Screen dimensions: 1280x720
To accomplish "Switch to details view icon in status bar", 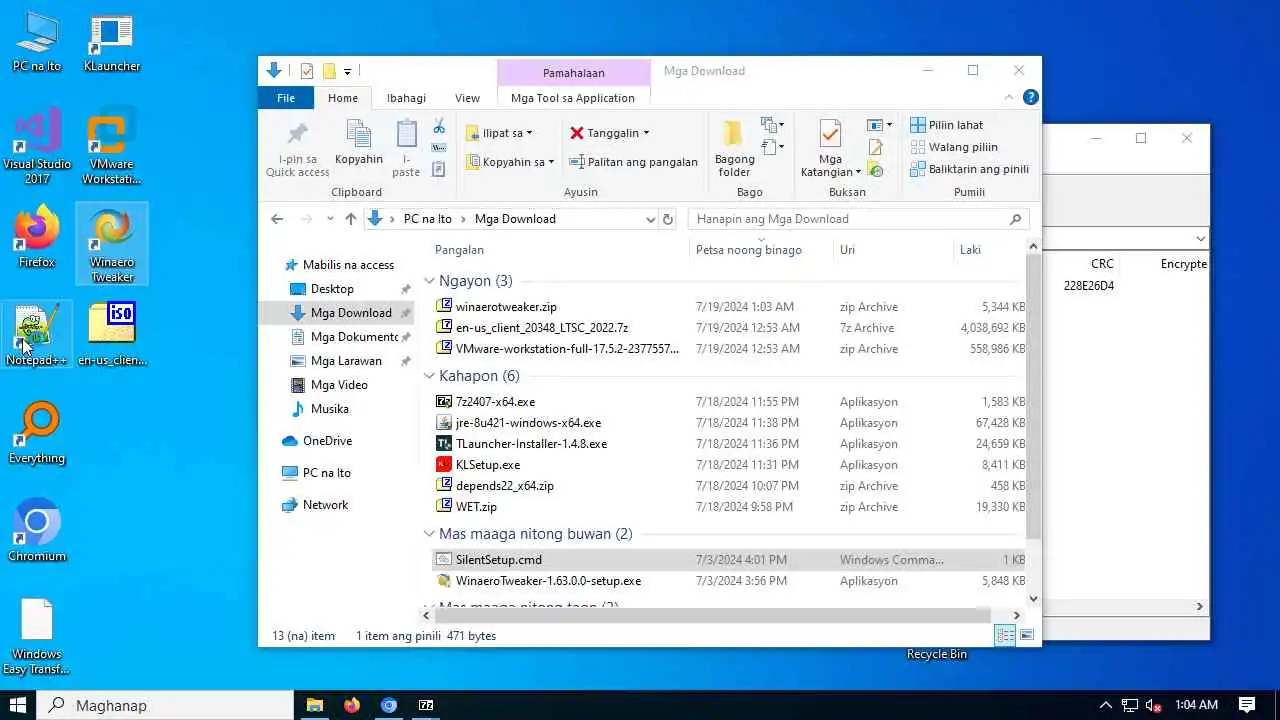I will [1005, 636].
